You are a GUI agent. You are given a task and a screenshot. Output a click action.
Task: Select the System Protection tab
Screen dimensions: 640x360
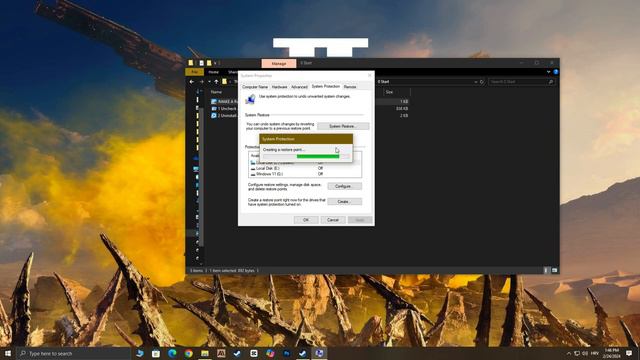point(326,86)
